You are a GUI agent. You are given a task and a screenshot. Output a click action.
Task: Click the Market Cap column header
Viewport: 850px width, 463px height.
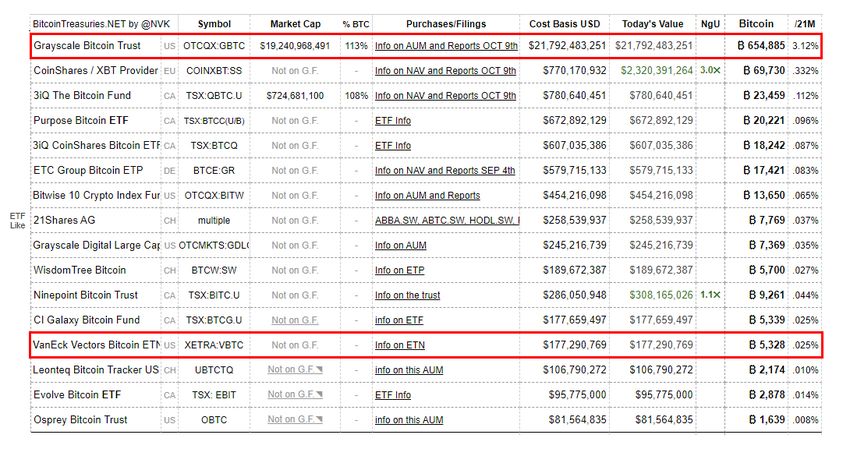coord(295,24)
